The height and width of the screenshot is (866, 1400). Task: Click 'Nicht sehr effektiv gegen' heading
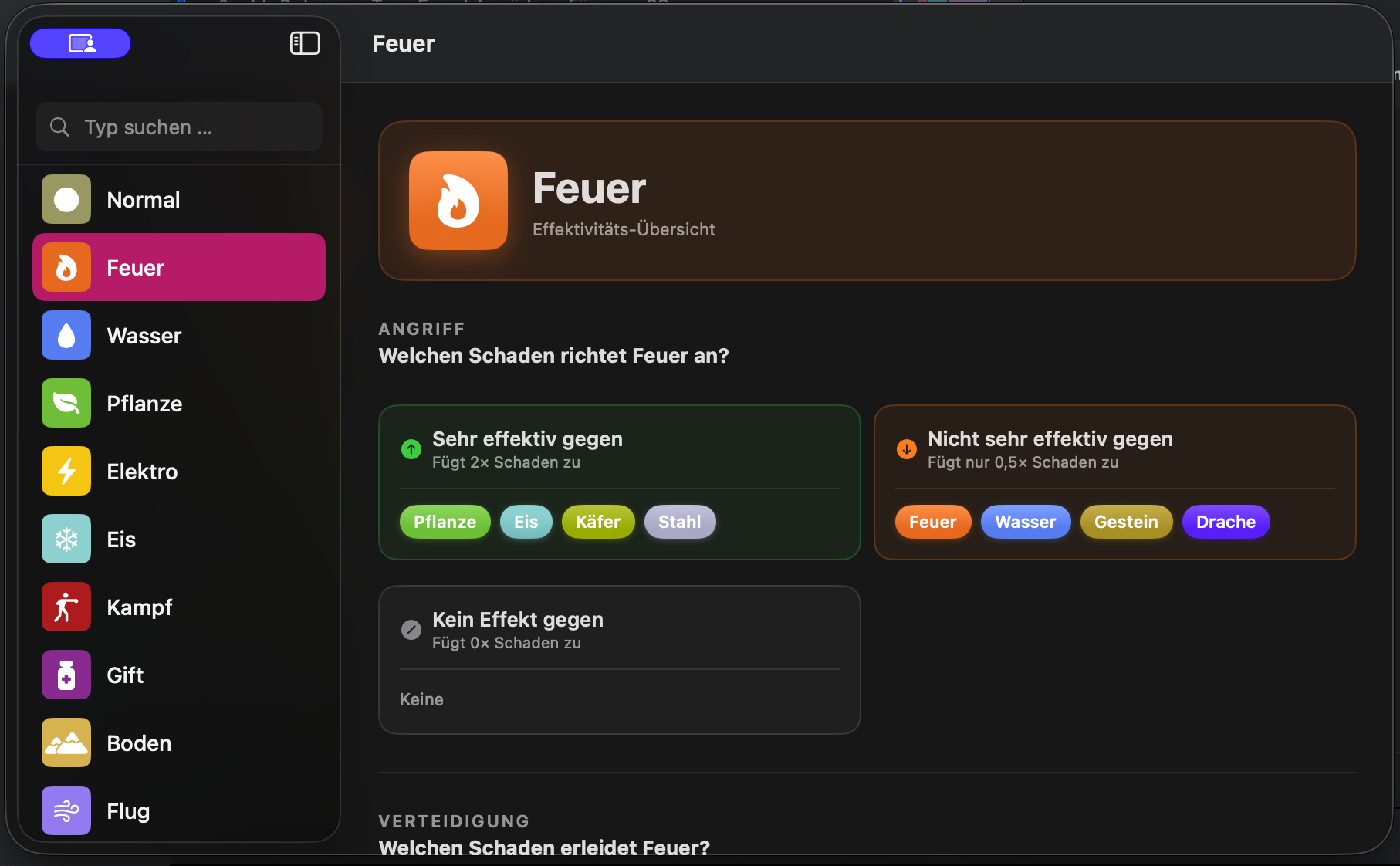[1050, 439]
